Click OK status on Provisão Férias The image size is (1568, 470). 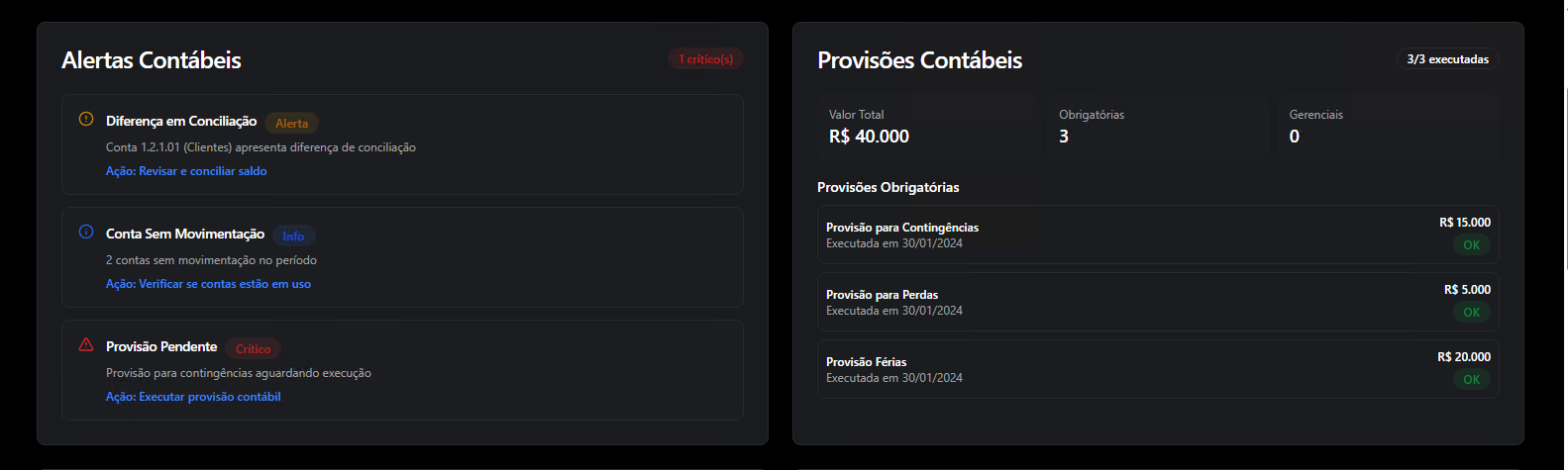tap(1471, 380)
